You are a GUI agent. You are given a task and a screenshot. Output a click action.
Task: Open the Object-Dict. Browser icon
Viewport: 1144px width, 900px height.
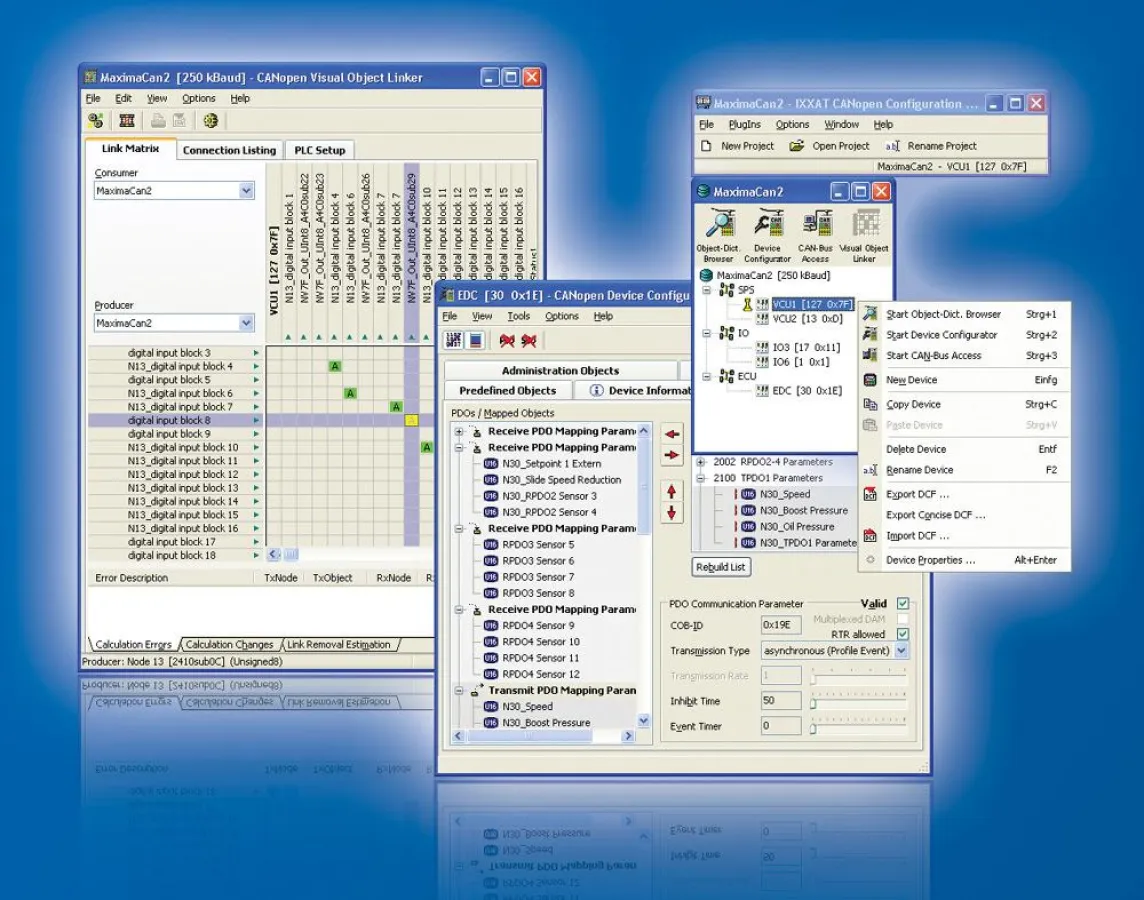click(x=717, y=228)
